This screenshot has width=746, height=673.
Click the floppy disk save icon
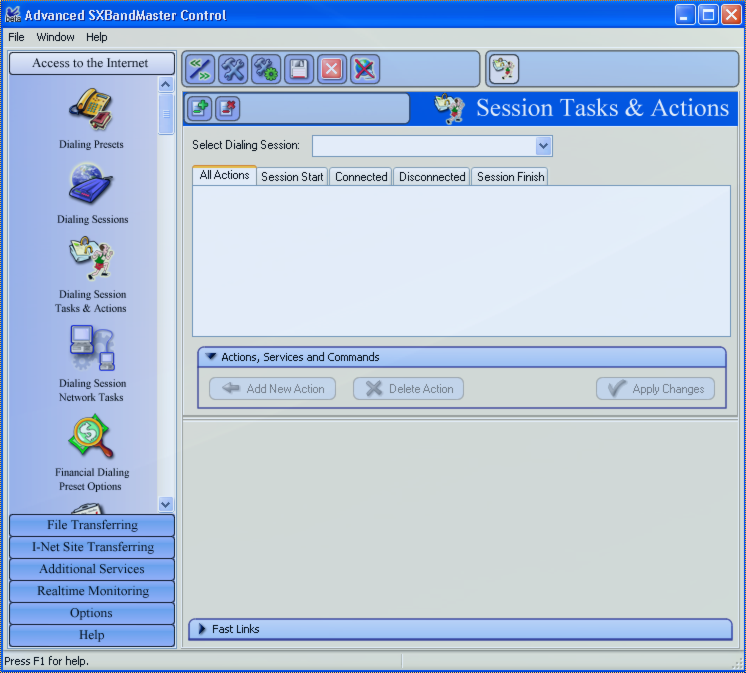(x=299, y=69)
